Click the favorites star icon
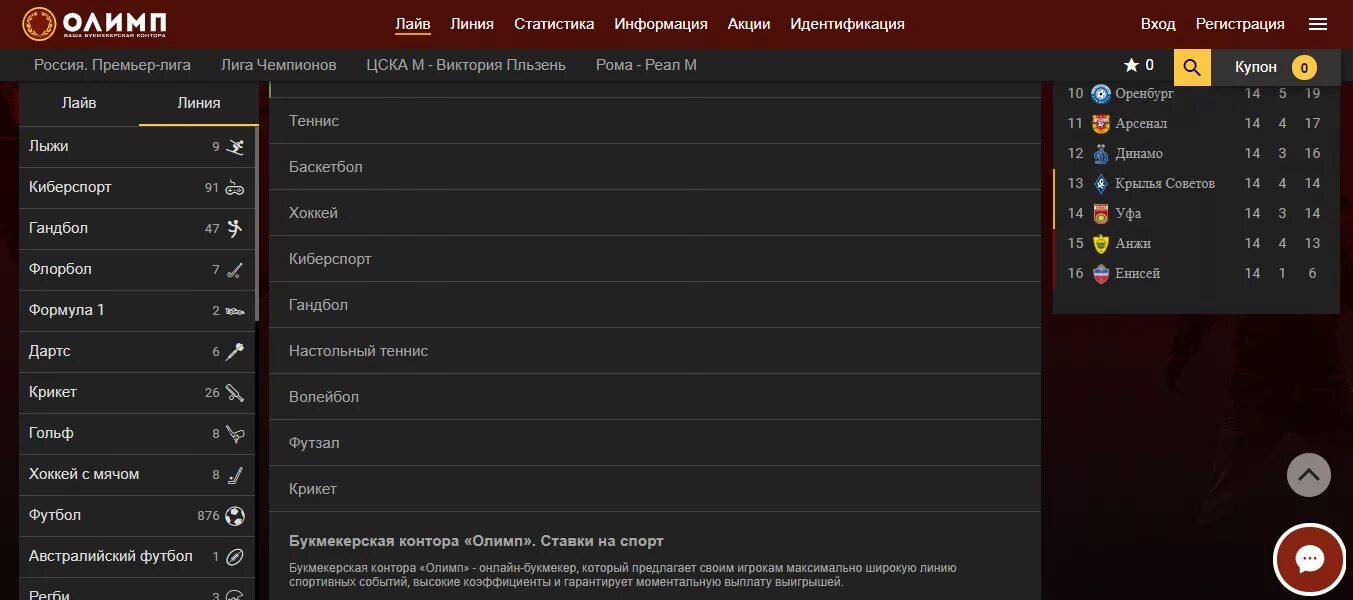The image size is (1353, 600). coord(1132,65)
